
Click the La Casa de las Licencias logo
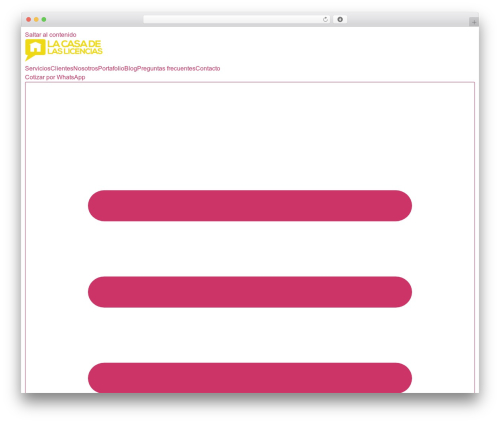[64, 50]
